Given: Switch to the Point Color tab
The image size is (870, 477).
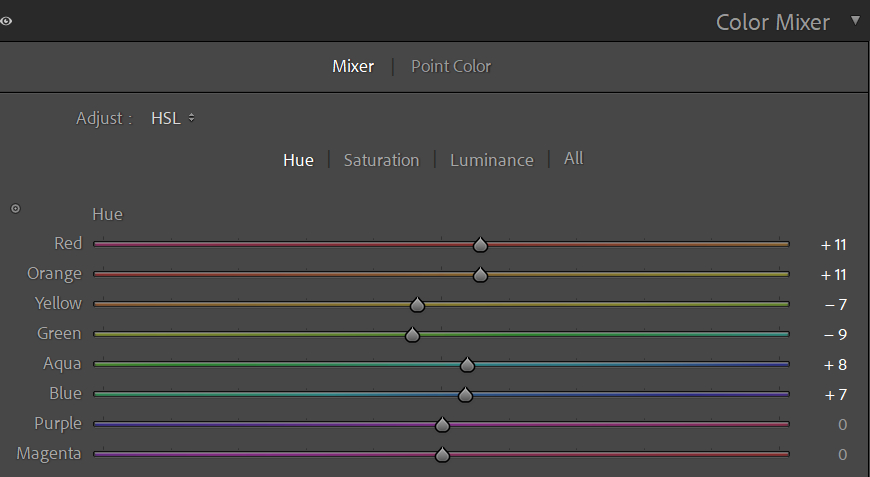Looking at the screenshot, I should tap(451, 67).
